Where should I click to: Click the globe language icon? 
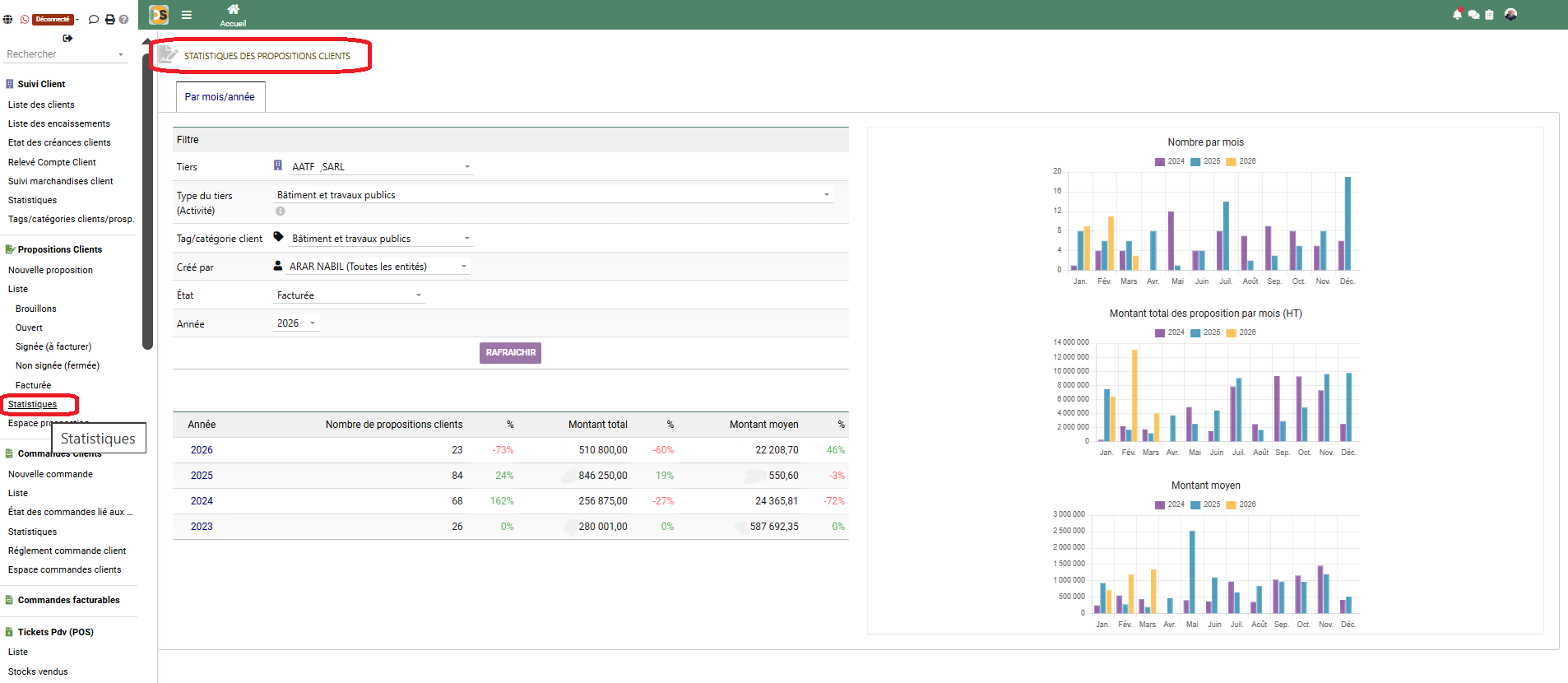(x=7, y=19)
